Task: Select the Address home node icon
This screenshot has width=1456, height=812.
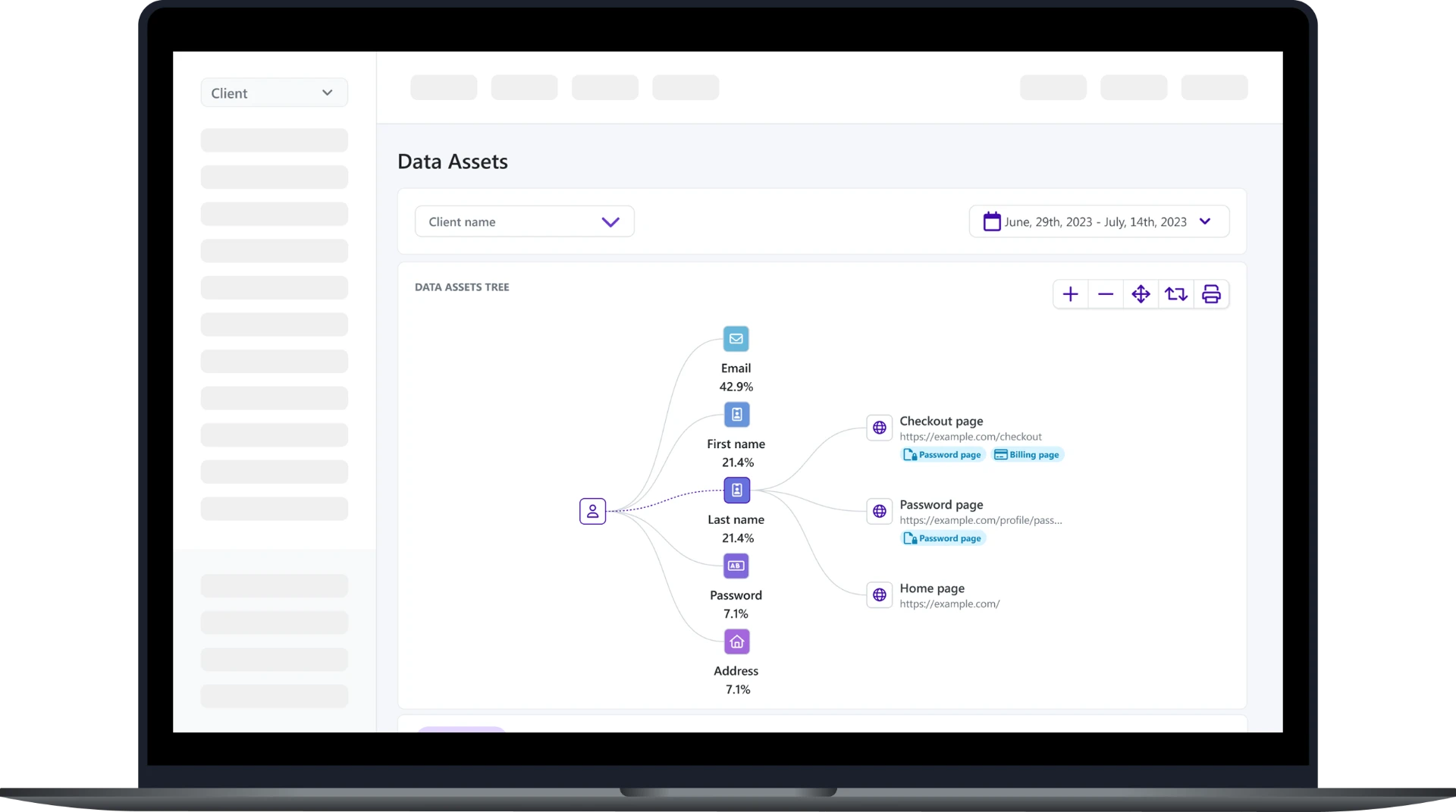Action: pyautogui.click(x=736, y=642)
